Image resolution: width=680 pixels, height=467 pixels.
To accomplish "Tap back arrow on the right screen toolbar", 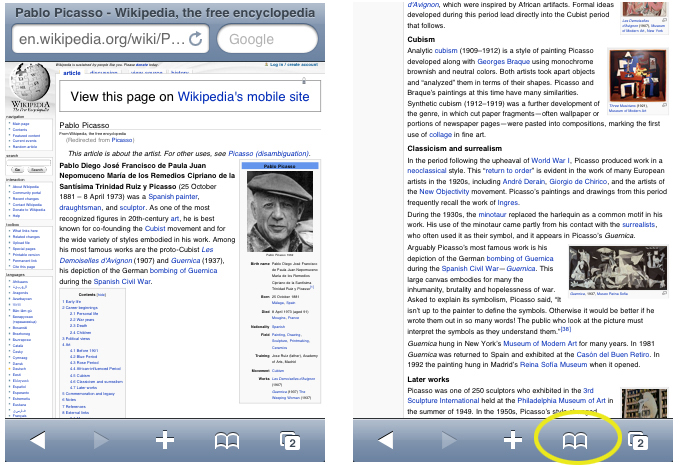I will pyautogui.click(x=386, y=441).
